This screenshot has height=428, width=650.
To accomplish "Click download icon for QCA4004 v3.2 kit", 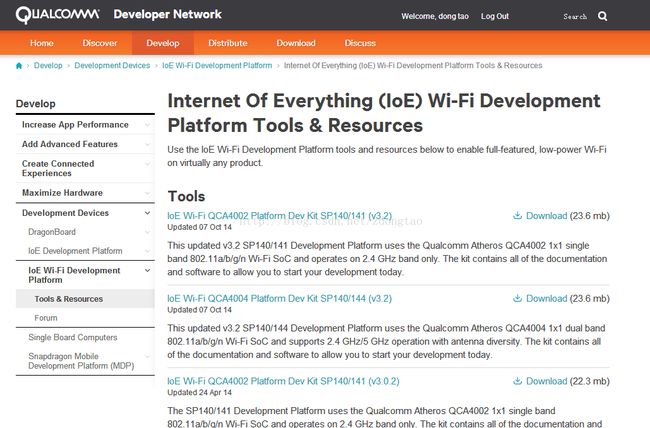I will (x=517, y=298).
